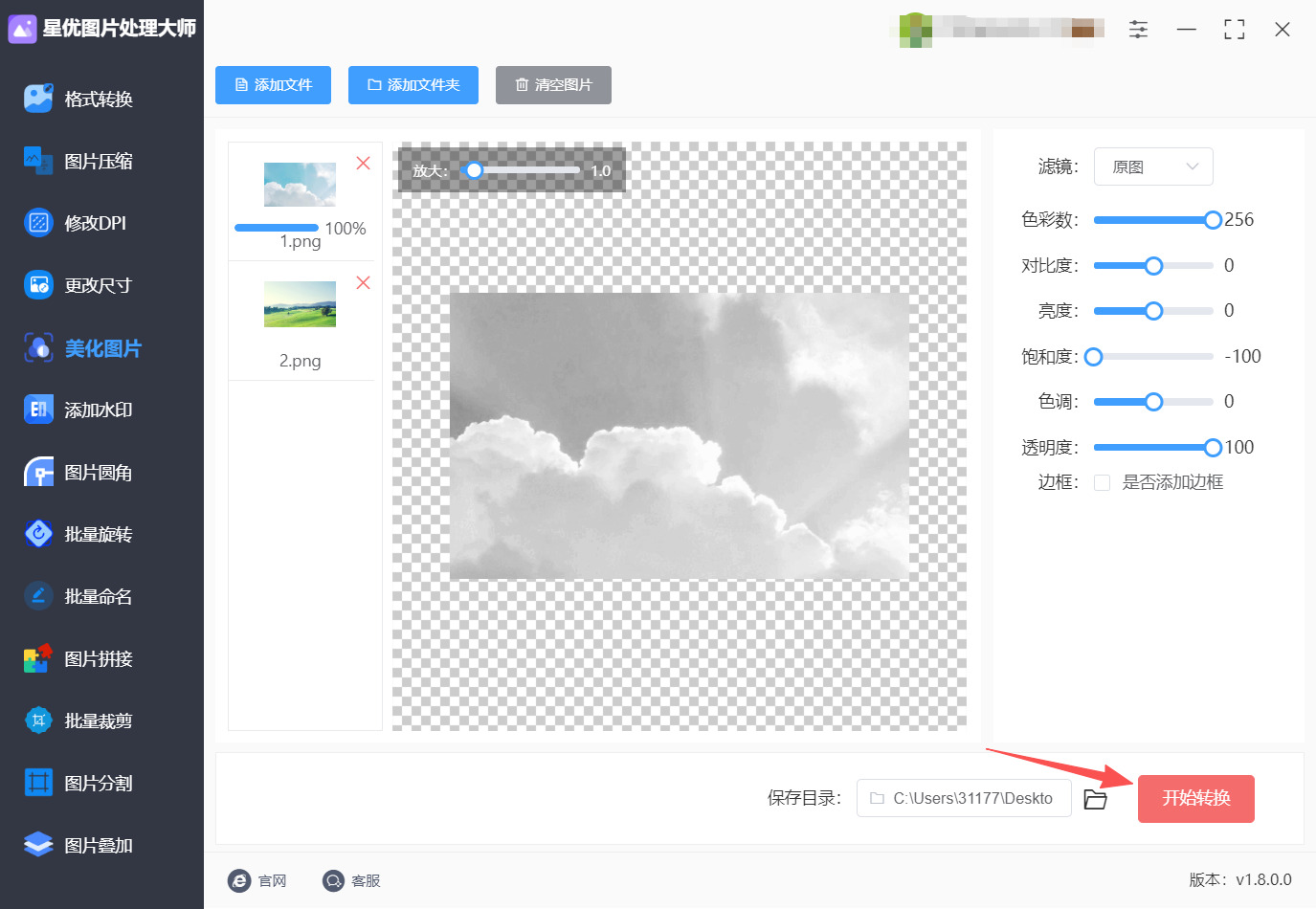Enable the 是否添加边框 checkbox

[x=1103, y=482]
